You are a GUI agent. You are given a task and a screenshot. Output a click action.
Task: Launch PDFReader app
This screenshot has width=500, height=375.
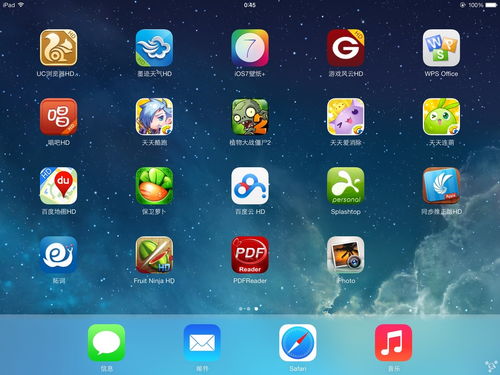point(250,255)
